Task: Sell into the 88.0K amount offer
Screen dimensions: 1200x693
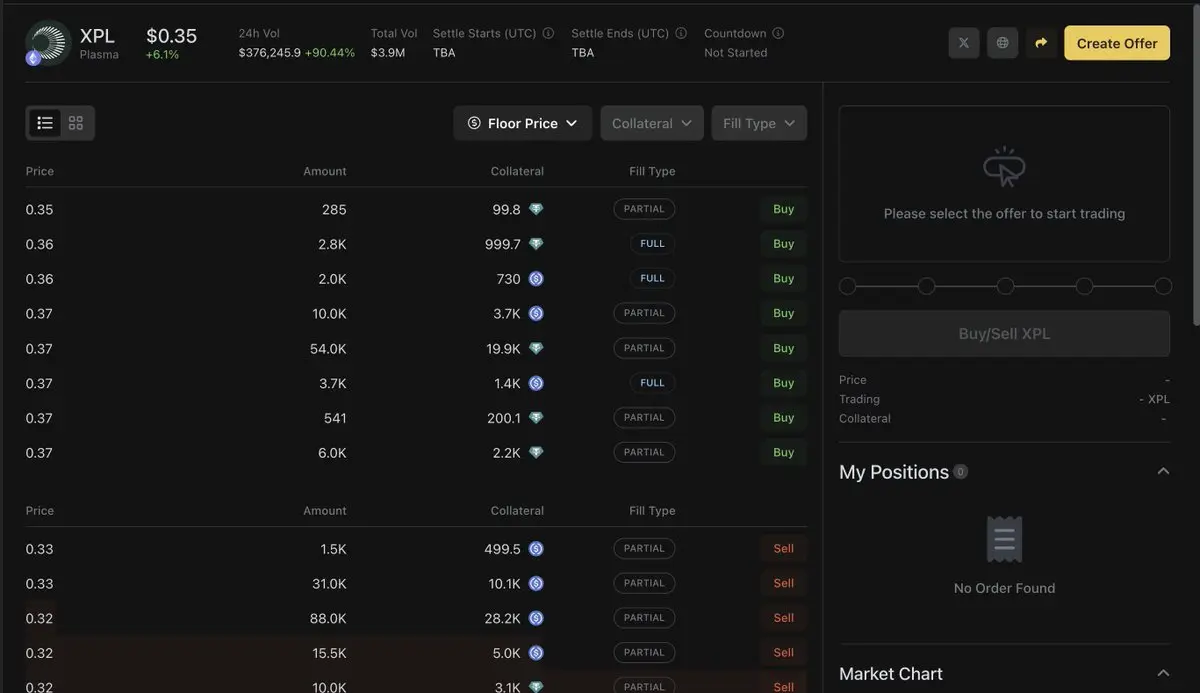Action: point(784,618)
